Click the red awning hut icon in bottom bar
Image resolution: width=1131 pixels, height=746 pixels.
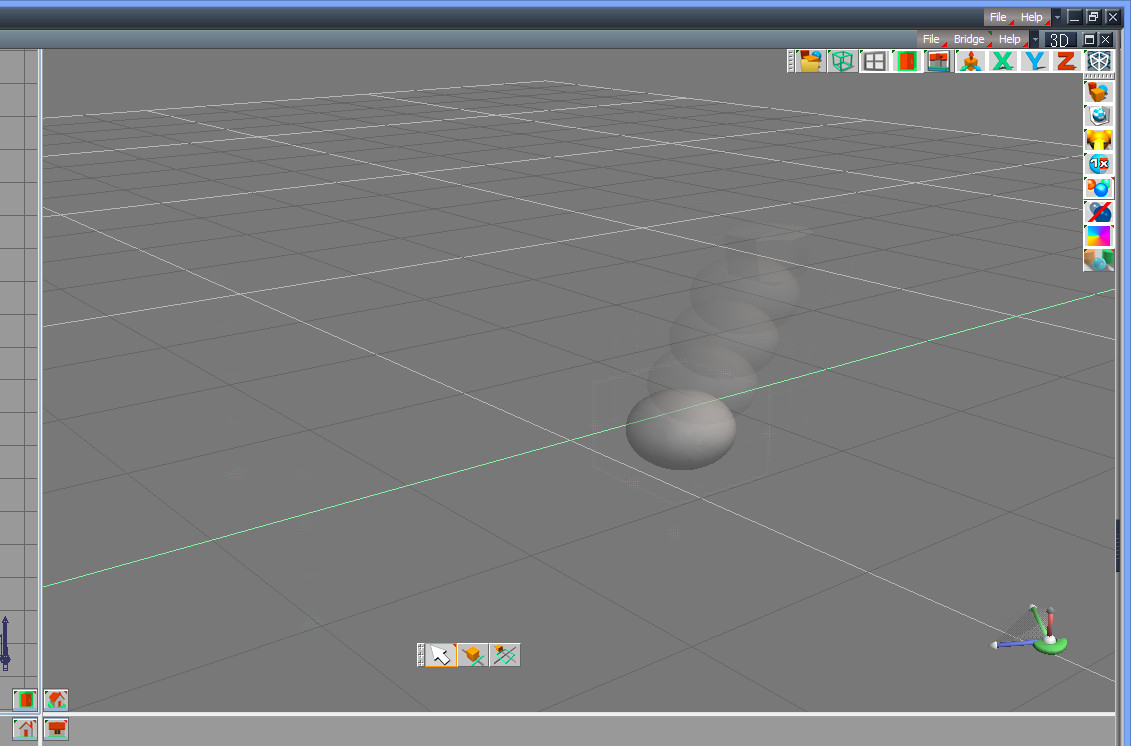pos(56,729)
